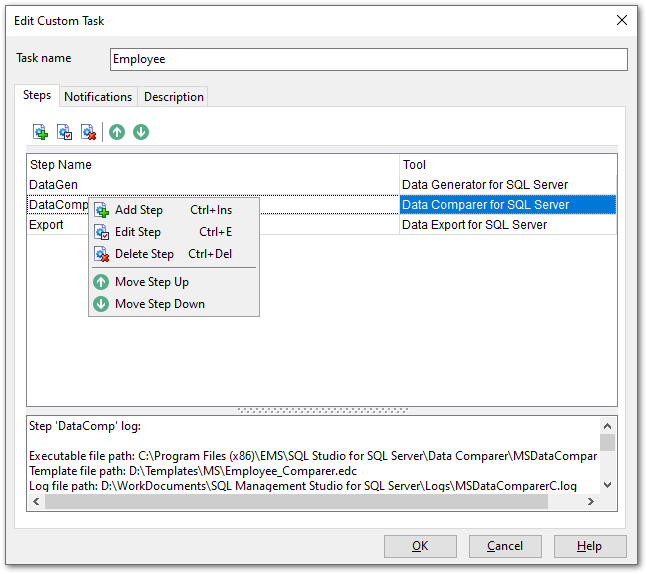Viewport: 647px width, 574px height.
Task: Close the Edit Custom Task dialog
Action: click(622, 20)
